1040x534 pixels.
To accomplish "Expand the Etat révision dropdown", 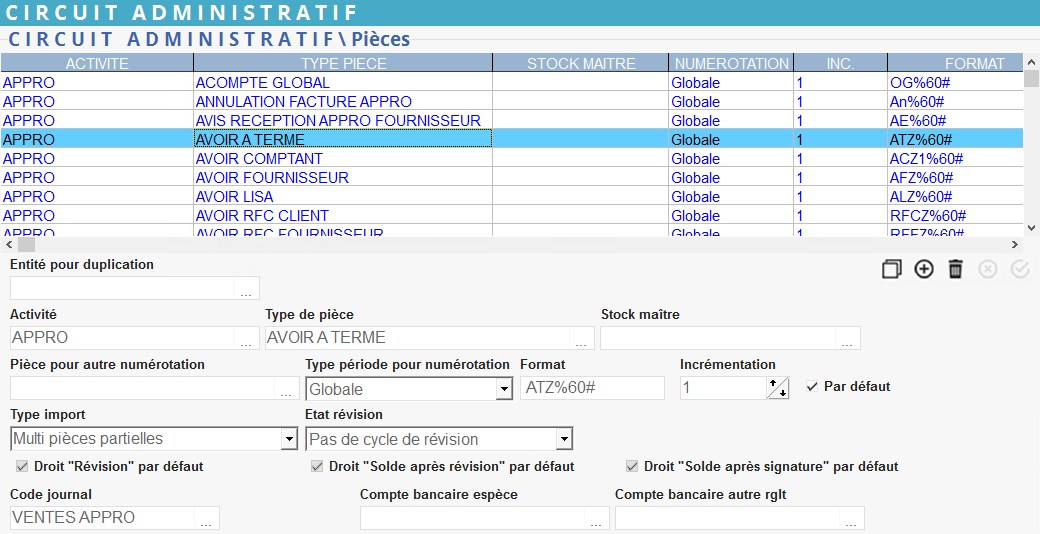I will point(564,439).
